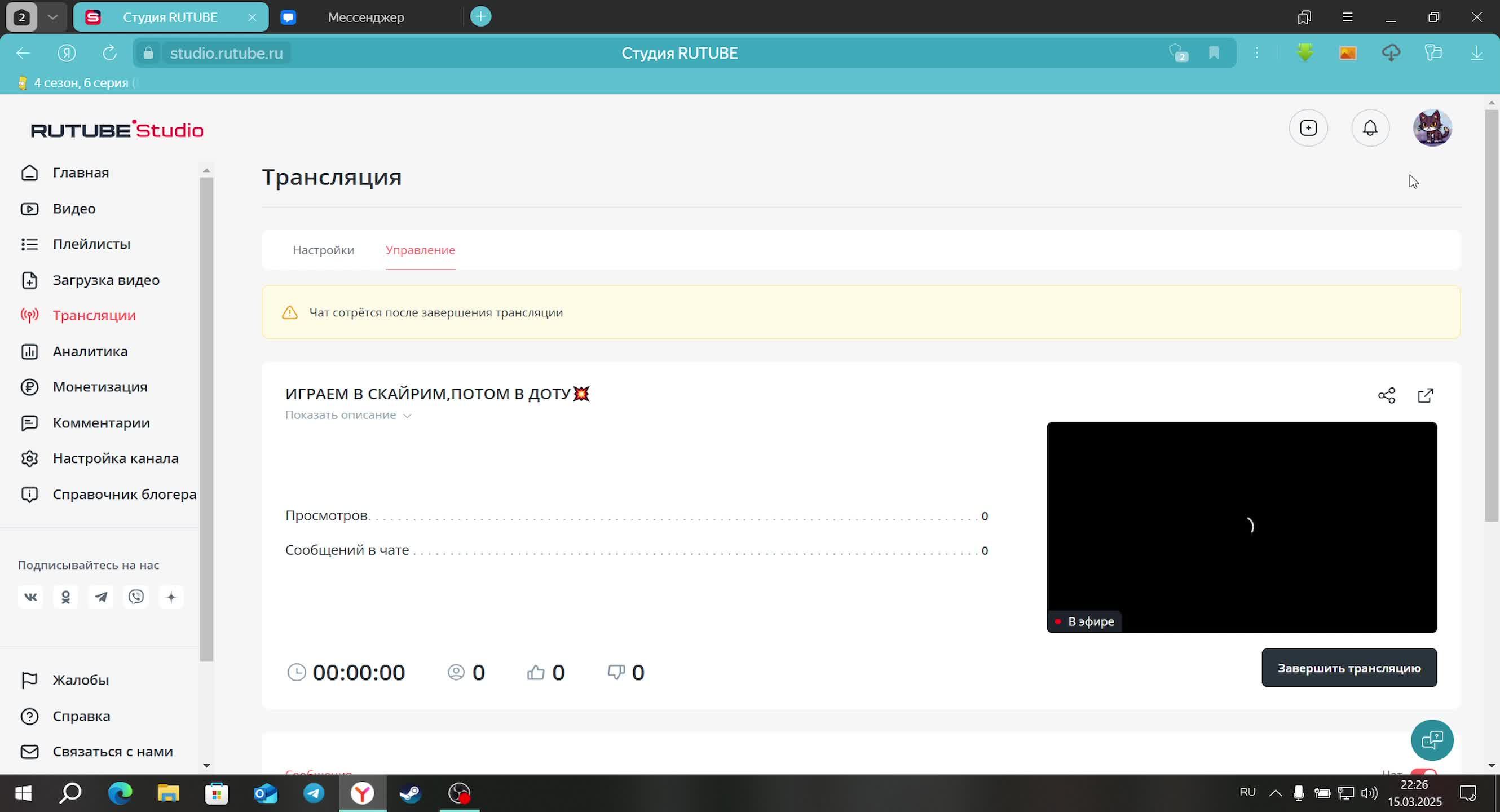Show hidden tray icons chevron
The image size is (1500, 812).
(1275, 793)
